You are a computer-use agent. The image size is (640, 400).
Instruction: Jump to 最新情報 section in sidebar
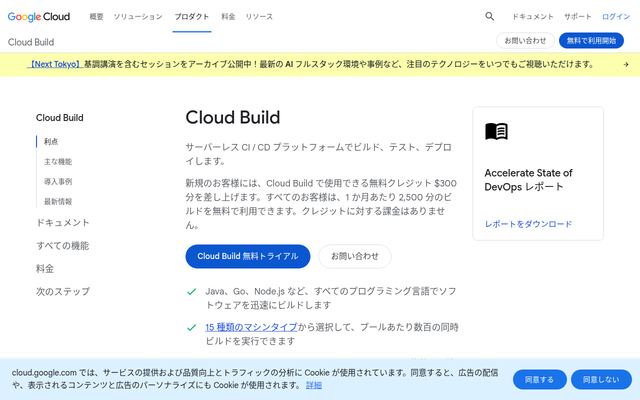click(x=58, y=201)
